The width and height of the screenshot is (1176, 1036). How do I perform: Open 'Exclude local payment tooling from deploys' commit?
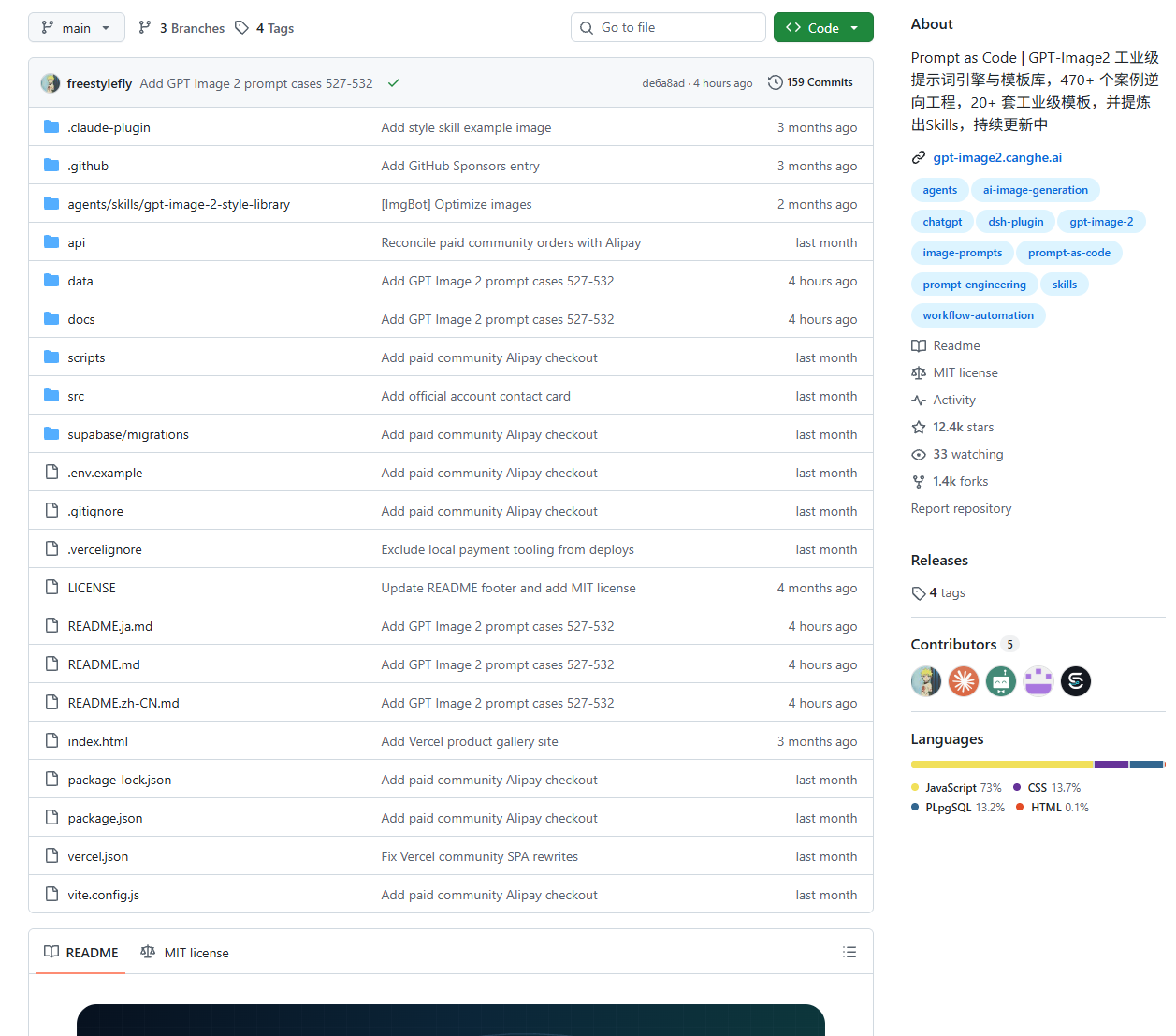[x=508, y=549]
